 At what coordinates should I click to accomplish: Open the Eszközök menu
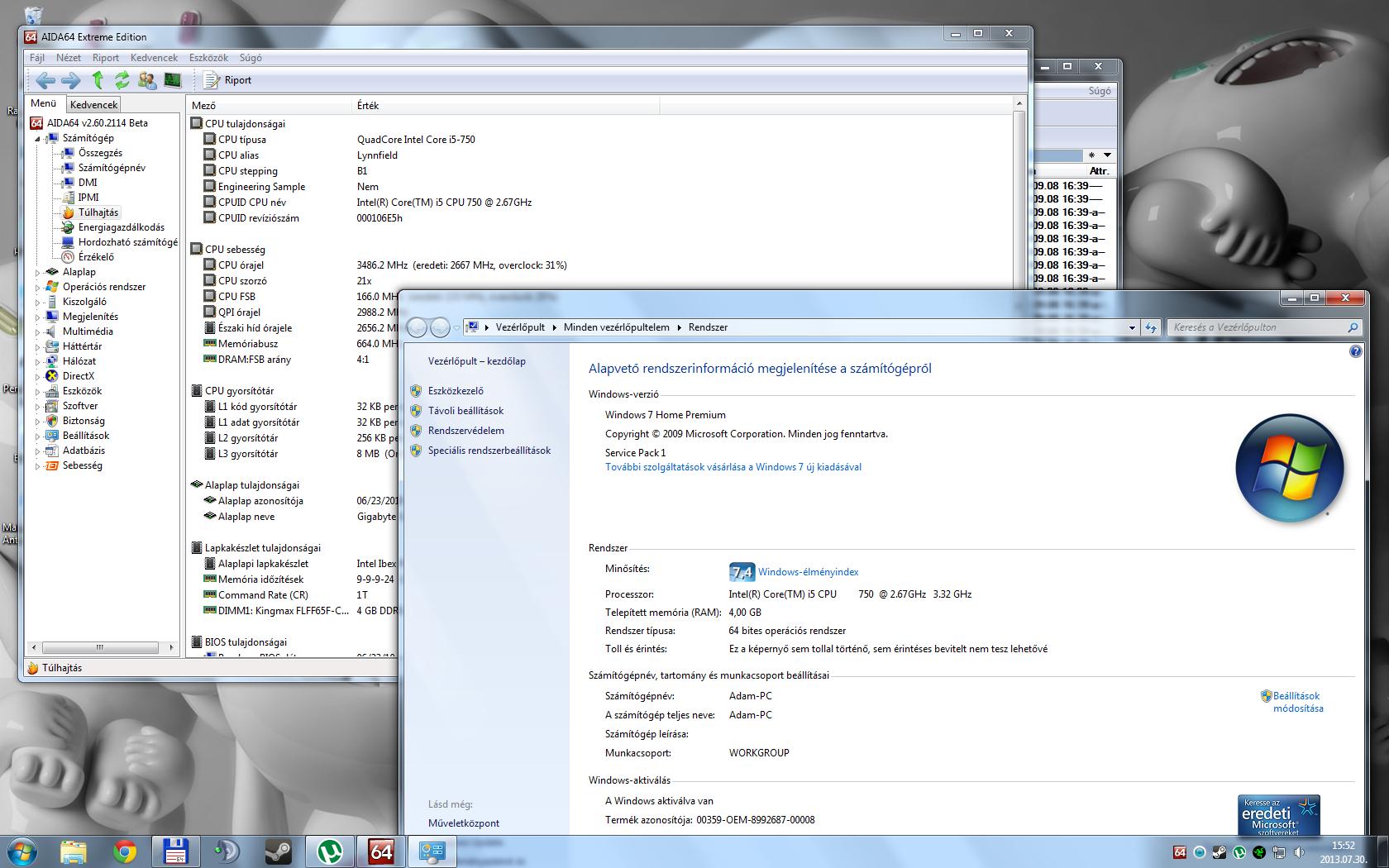pyautogui.click(x=208, y=58)
